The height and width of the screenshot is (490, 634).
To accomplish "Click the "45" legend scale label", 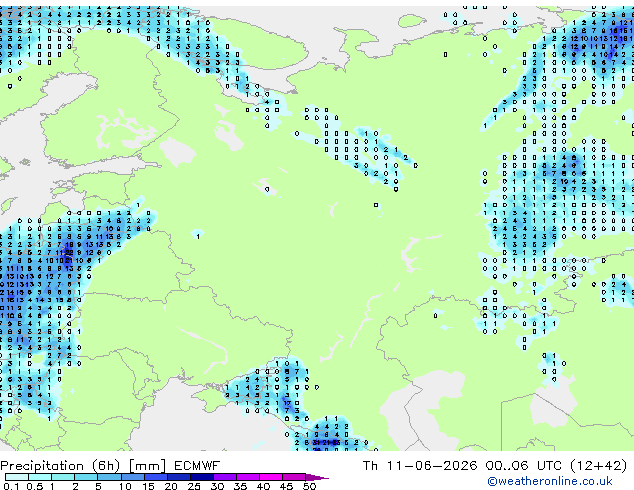I will click(286, 486).
